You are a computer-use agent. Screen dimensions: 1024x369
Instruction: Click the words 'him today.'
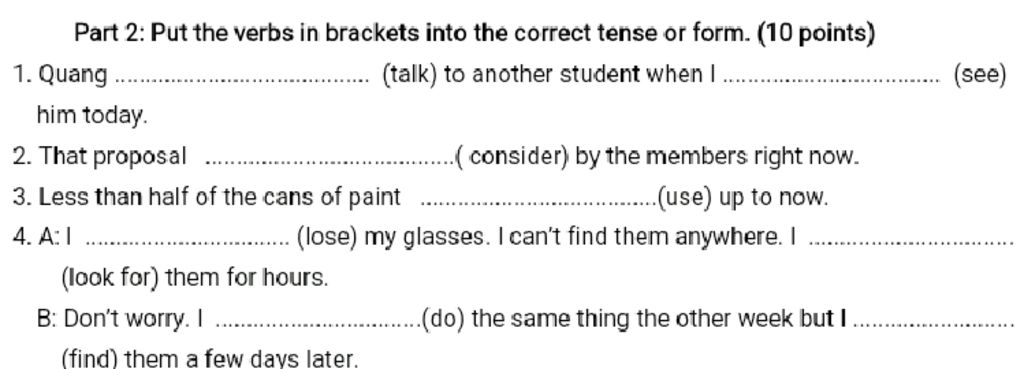click(x=92, y=116)
